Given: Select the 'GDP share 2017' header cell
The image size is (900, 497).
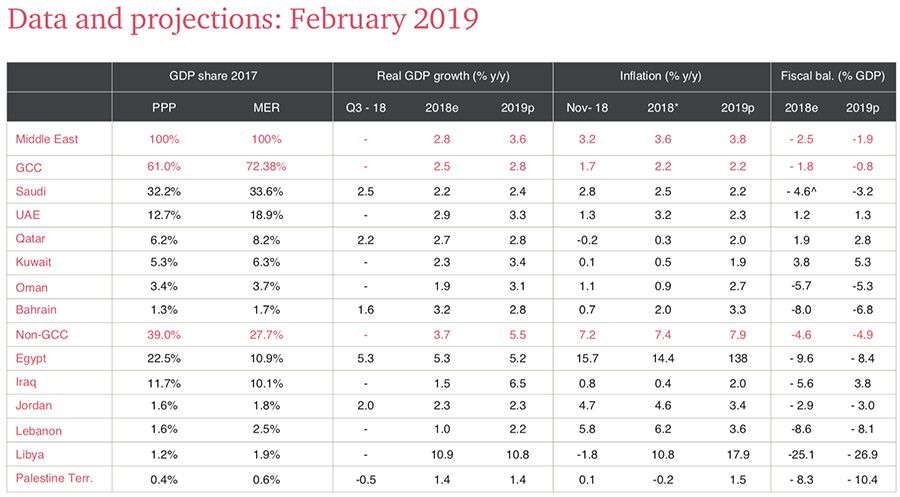Looking at the screenshot, I should 221,76.
